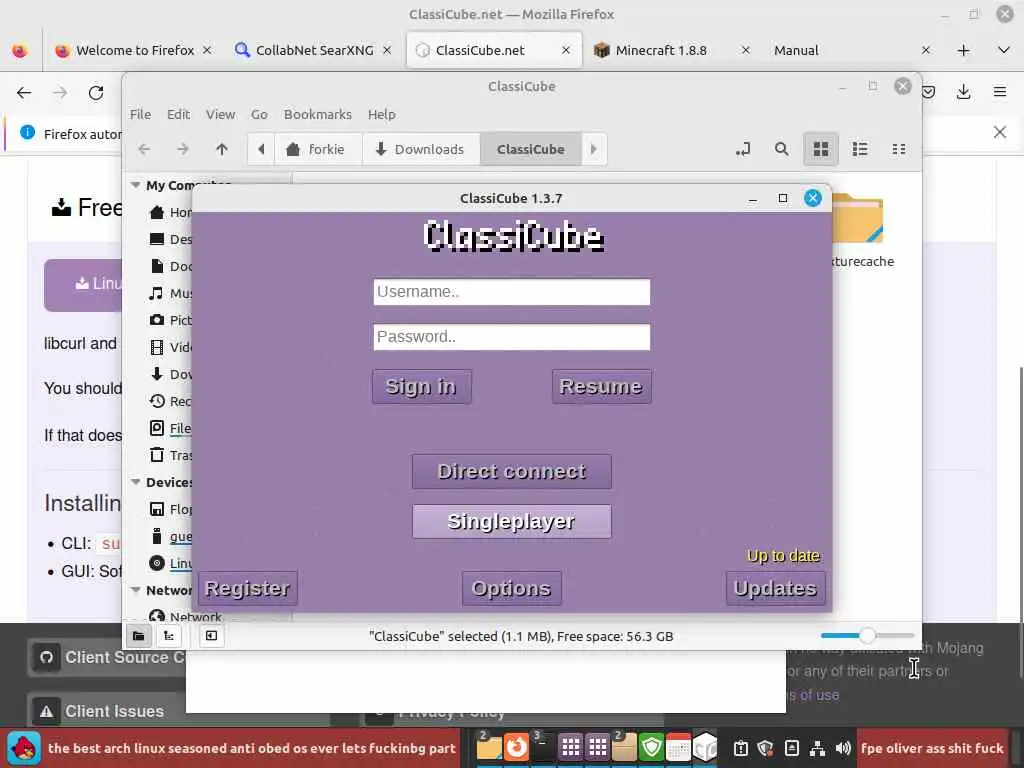Screen dimensions: 1024x768
Task: Go to the forkie home path segment
Action: [317, 150]
